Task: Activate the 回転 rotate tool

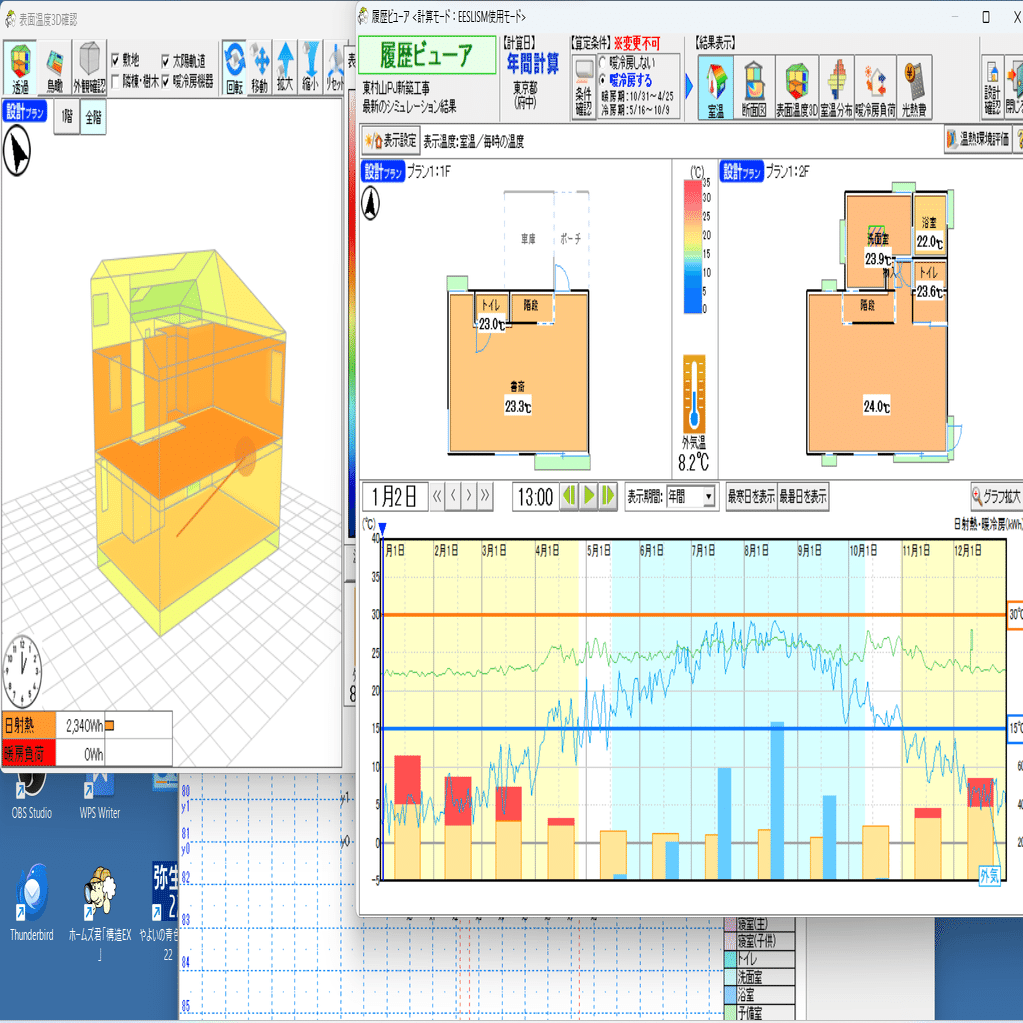Action: tap(235, 69)
